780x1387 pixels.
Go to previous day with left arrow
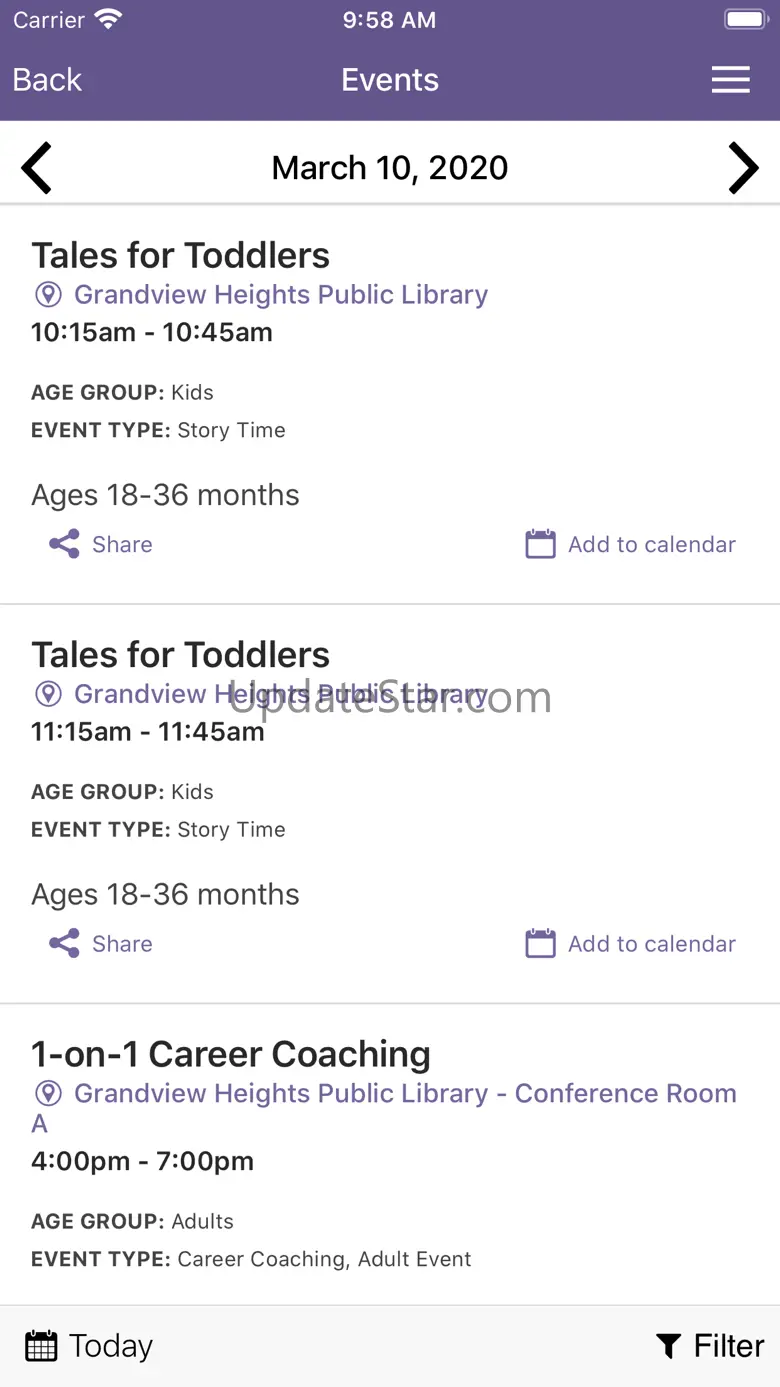point(37,168)
